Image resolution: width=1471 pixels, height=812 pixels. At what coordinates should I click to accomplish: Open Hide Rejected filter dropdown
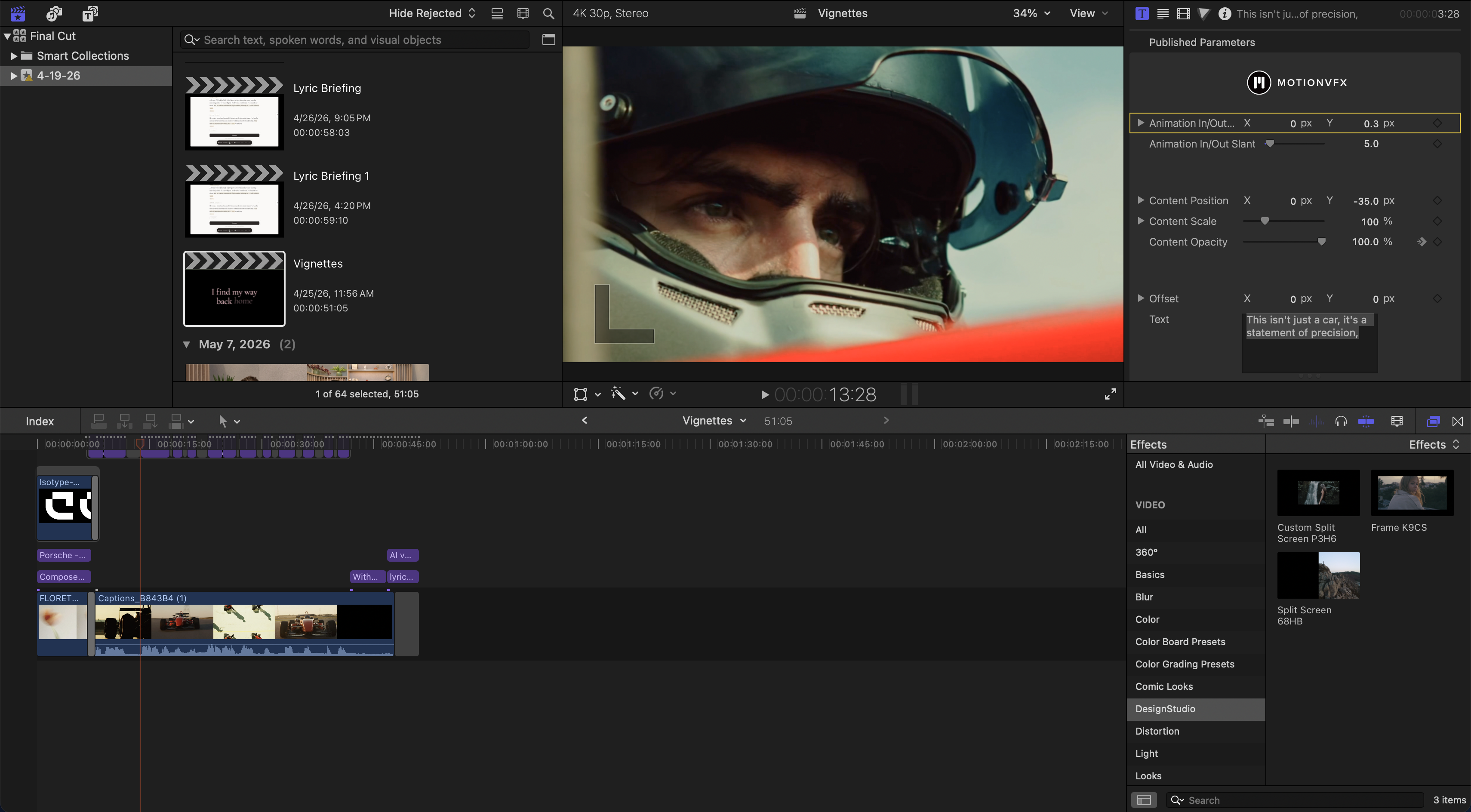coord(432,13)
